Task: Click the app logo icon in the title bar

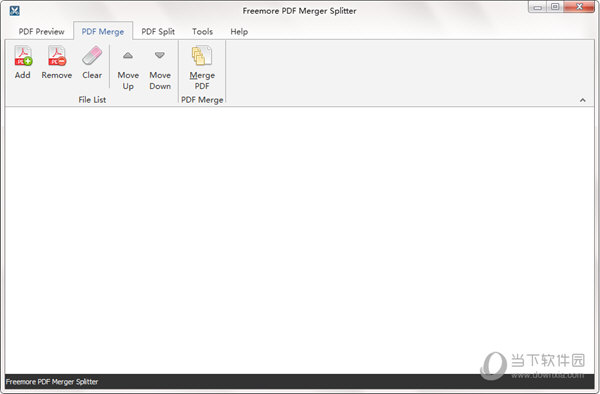Action: click(x=15, y=11)
